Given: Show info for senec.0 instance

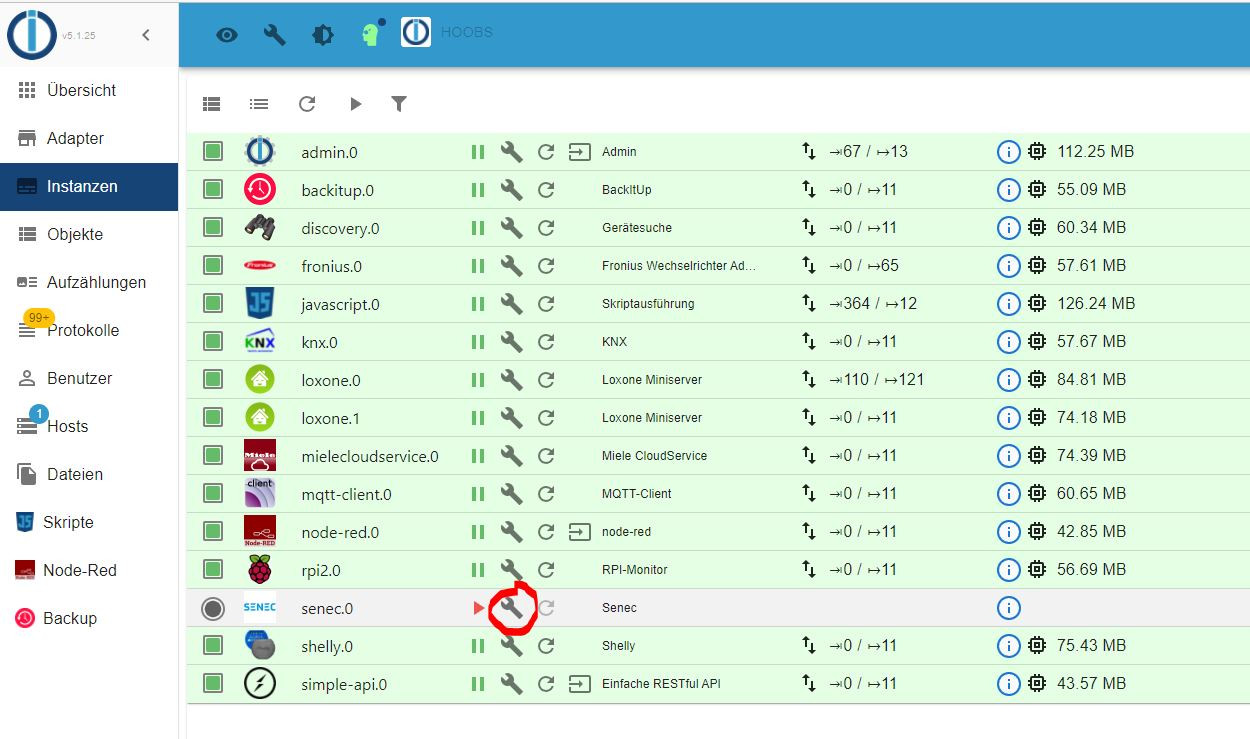Looking at the screenshot, I should click(1008, 608).
